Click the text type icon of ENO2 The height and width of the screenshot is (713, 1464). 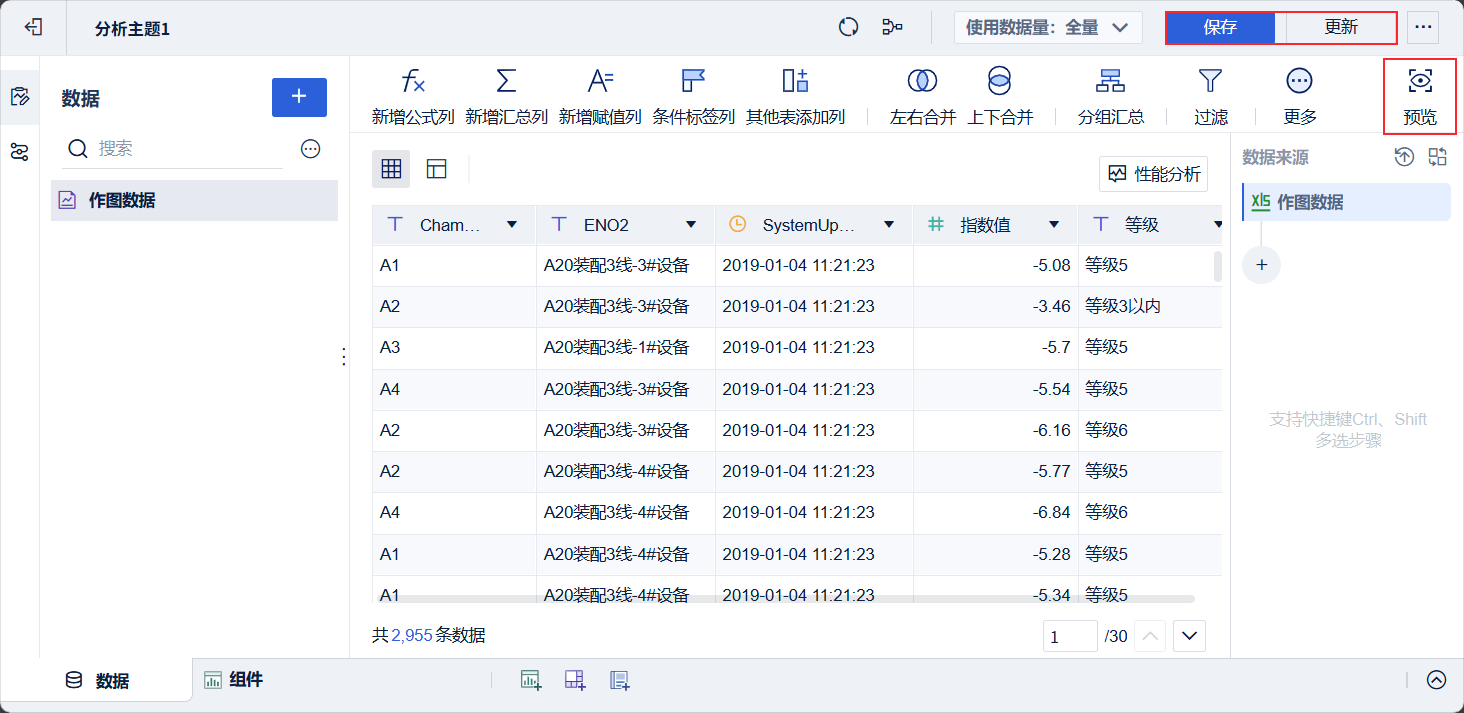560,225
